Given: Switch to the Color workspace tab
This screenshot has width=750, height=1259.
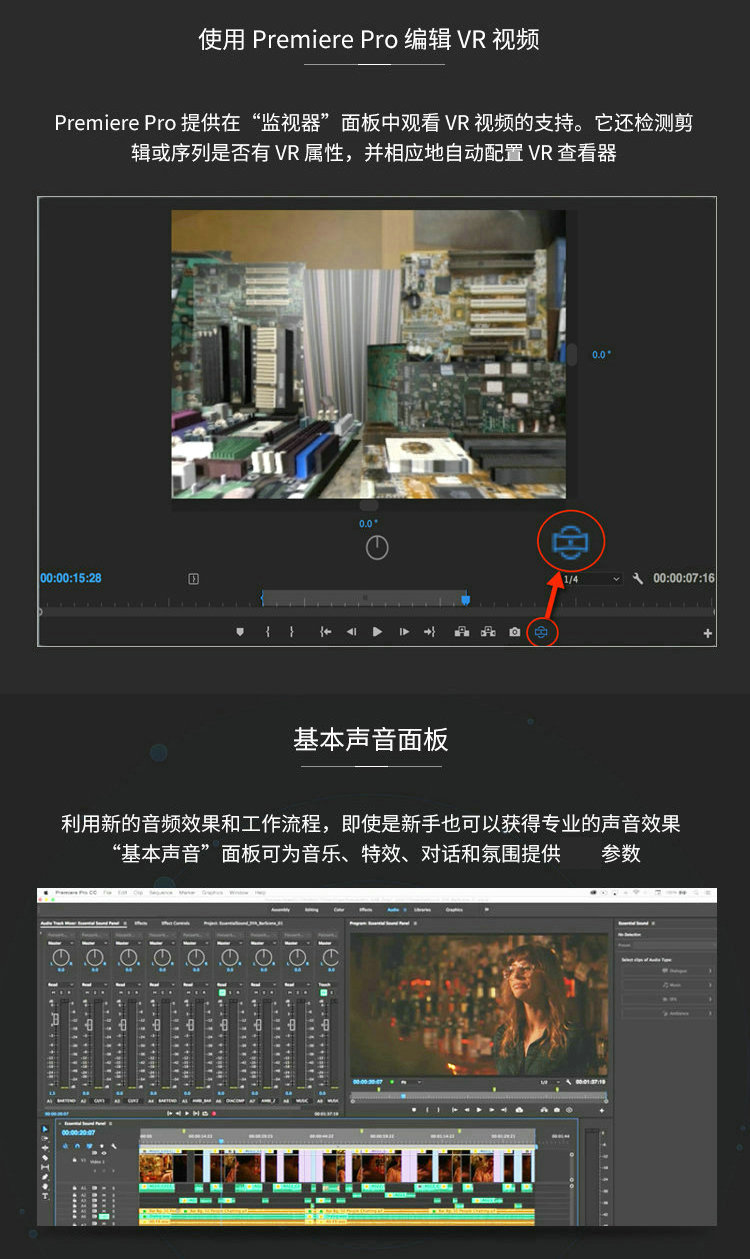Looking at the screenshot, I should click(x=339, y=909).
